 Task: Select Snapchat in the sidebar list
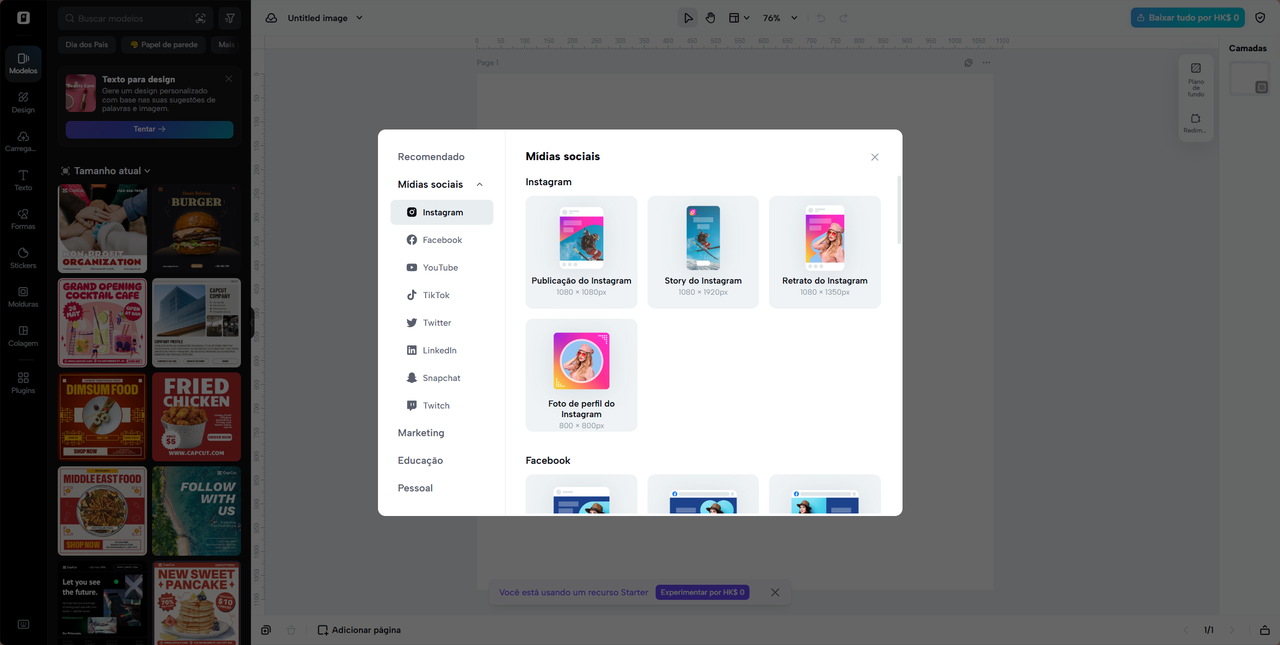(442, 378)
